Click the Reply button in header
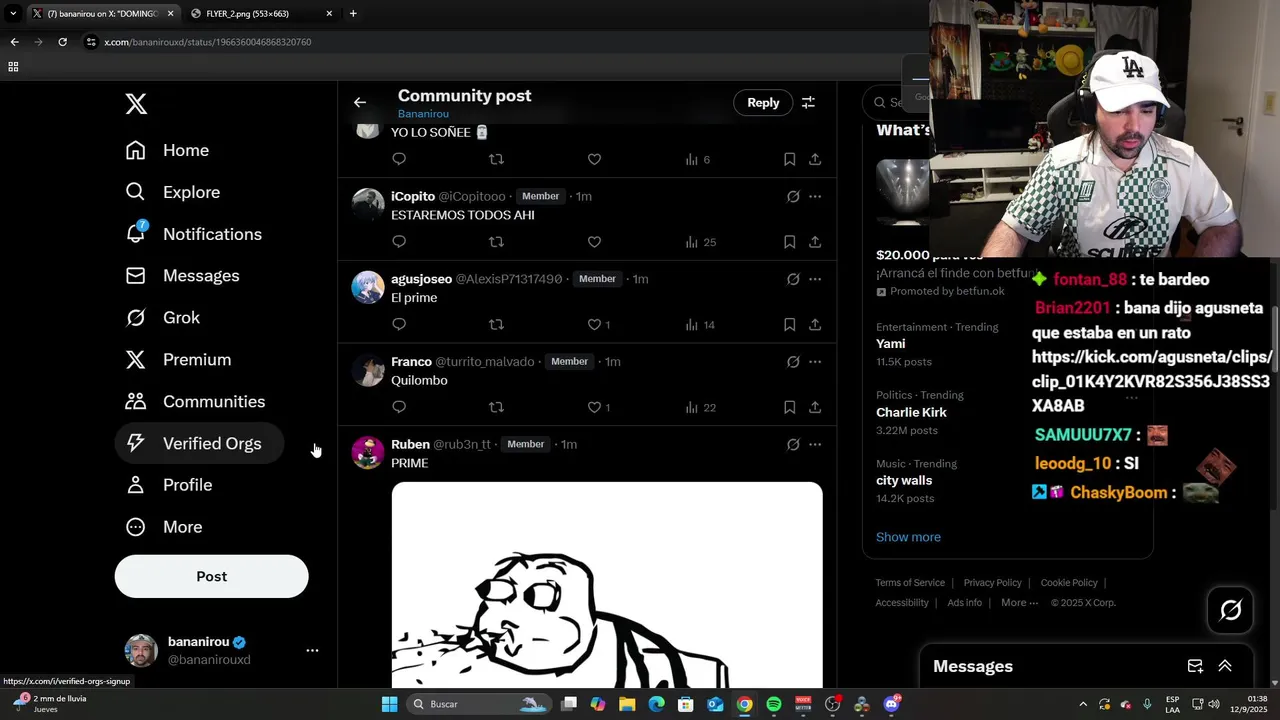Image resolution: width=1280 pixels, height=720 pixels. point(763,102)
